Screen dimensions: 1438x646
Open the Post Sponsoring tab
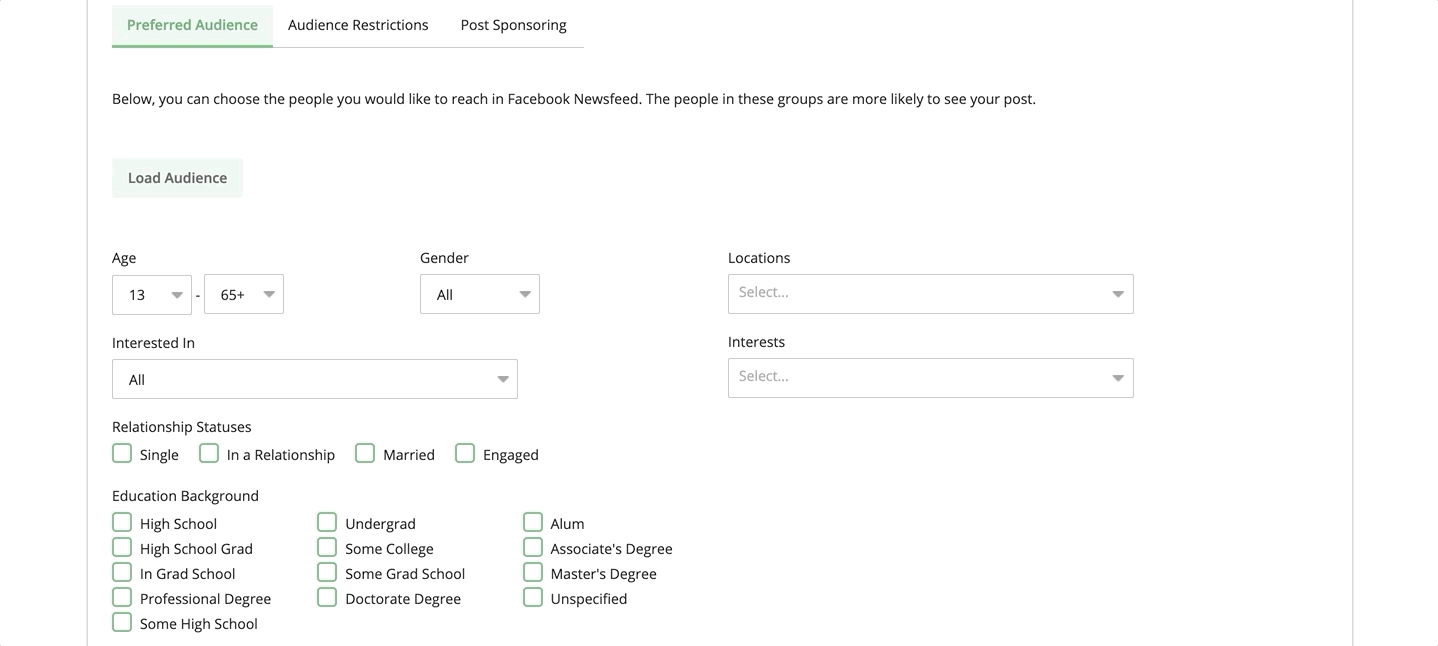click(513, 24)
